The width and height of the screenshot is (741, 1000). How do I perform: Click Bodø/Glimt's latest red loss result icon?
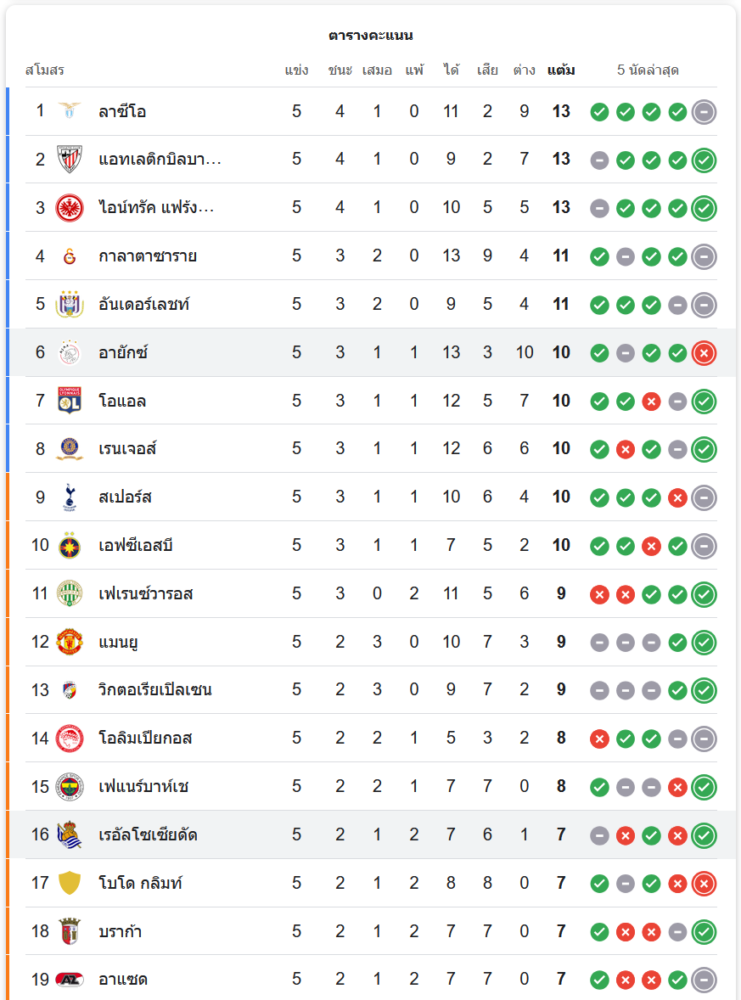[704, 883]
